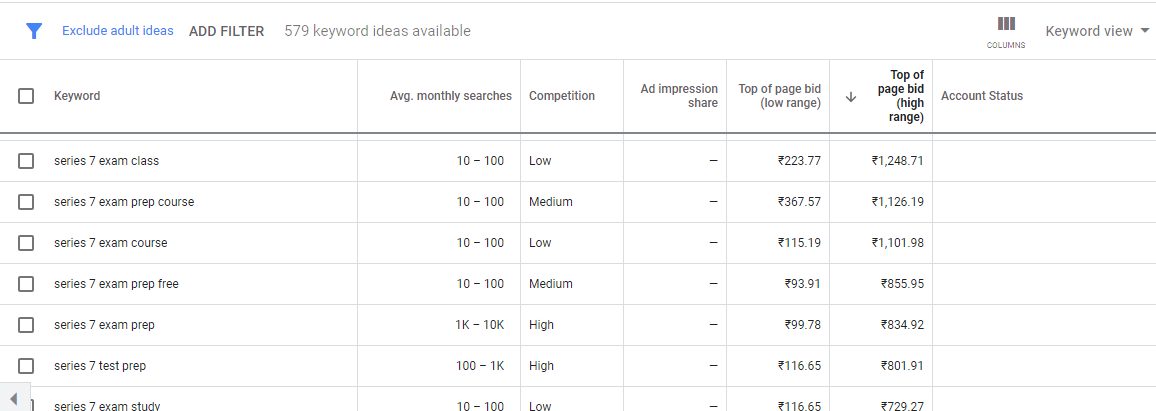1156x411 pixels.
Task: Click the series 7 exam course keyword
Action: (111, 243)
